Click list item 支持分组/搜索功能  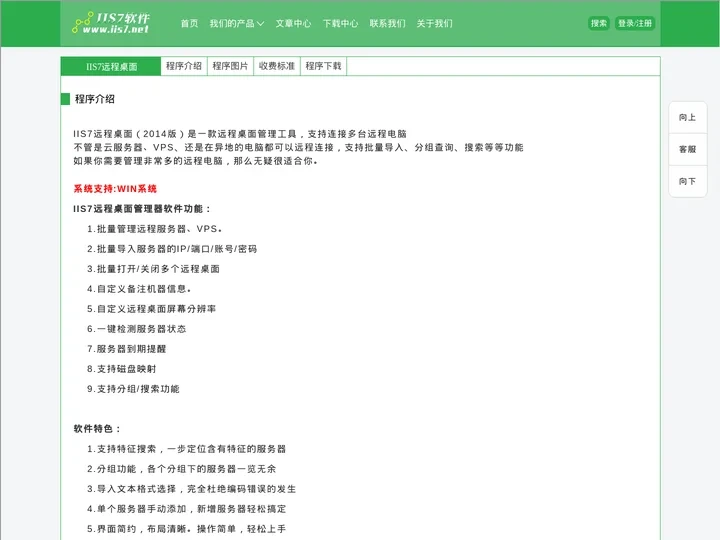pyautogui.click(x=133, y=389)
